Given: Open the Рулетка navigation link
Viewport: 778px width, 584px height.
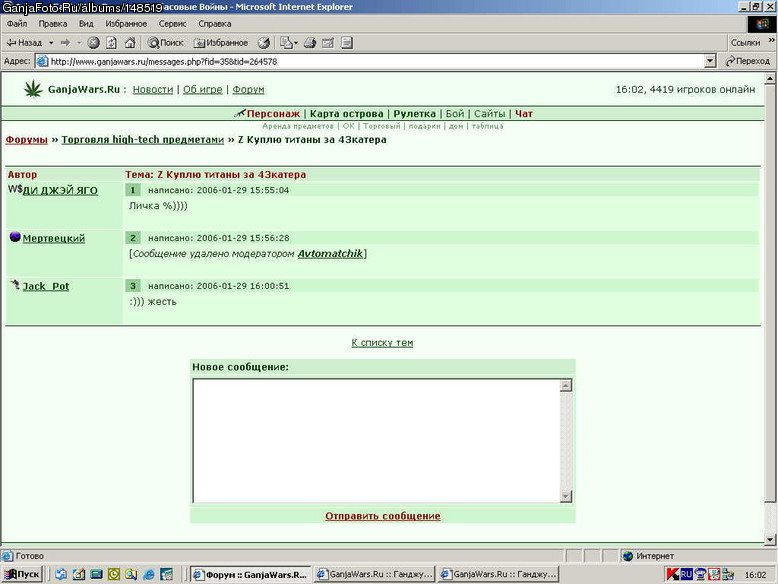Looking at the screenshot, I should [x=414, y=114].
